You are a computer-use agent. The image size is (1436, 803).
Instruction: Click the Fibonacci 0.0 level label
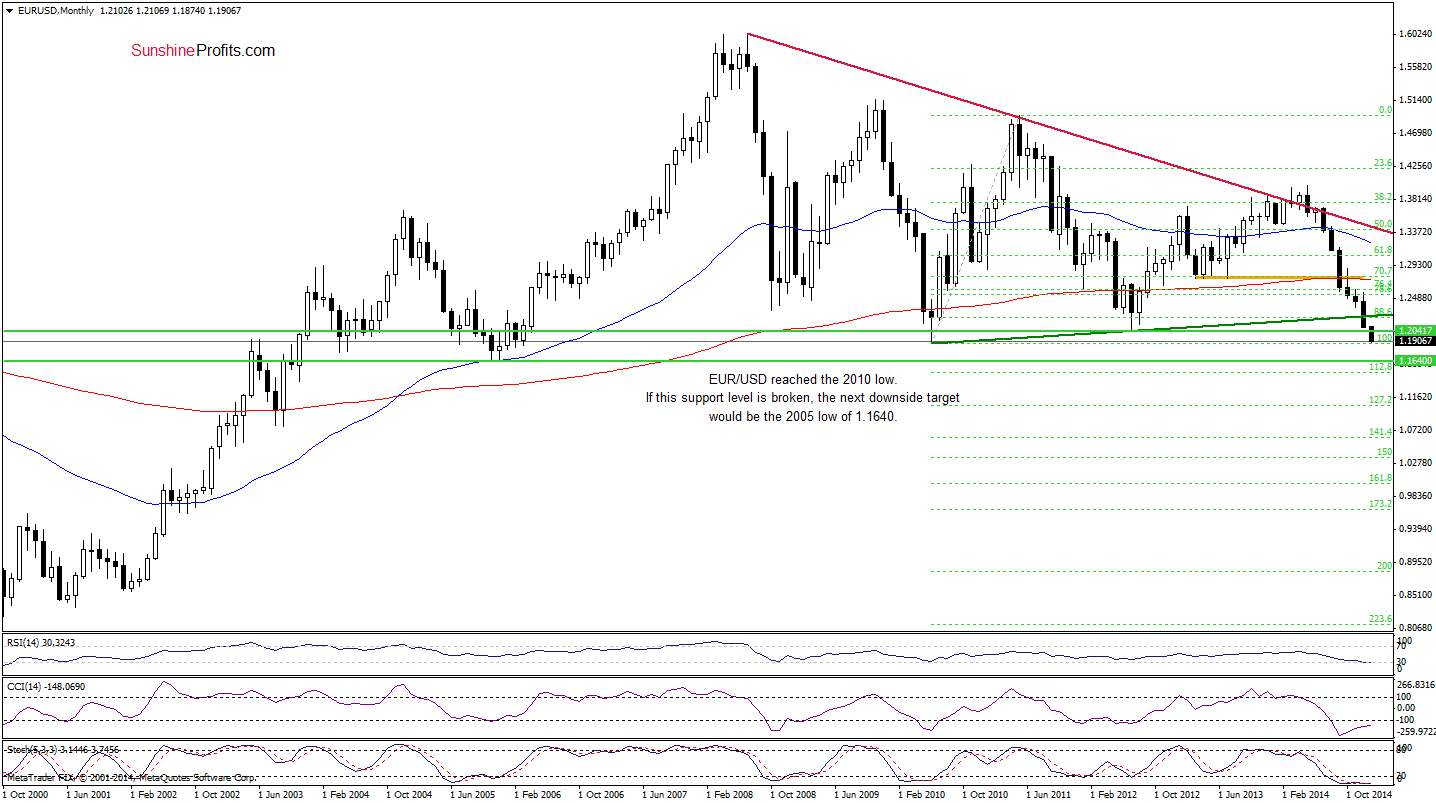point(1385,110)
